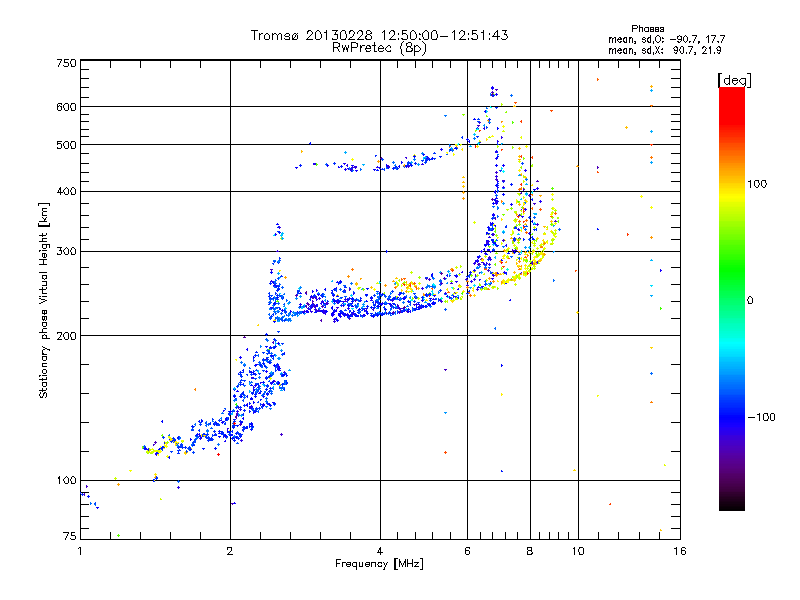
Task: Click the y-axis tick label '500'
Action: click(66, 145)
